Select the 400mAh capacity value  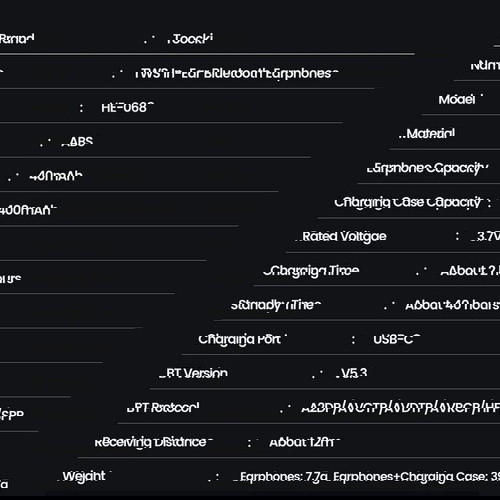27,210
